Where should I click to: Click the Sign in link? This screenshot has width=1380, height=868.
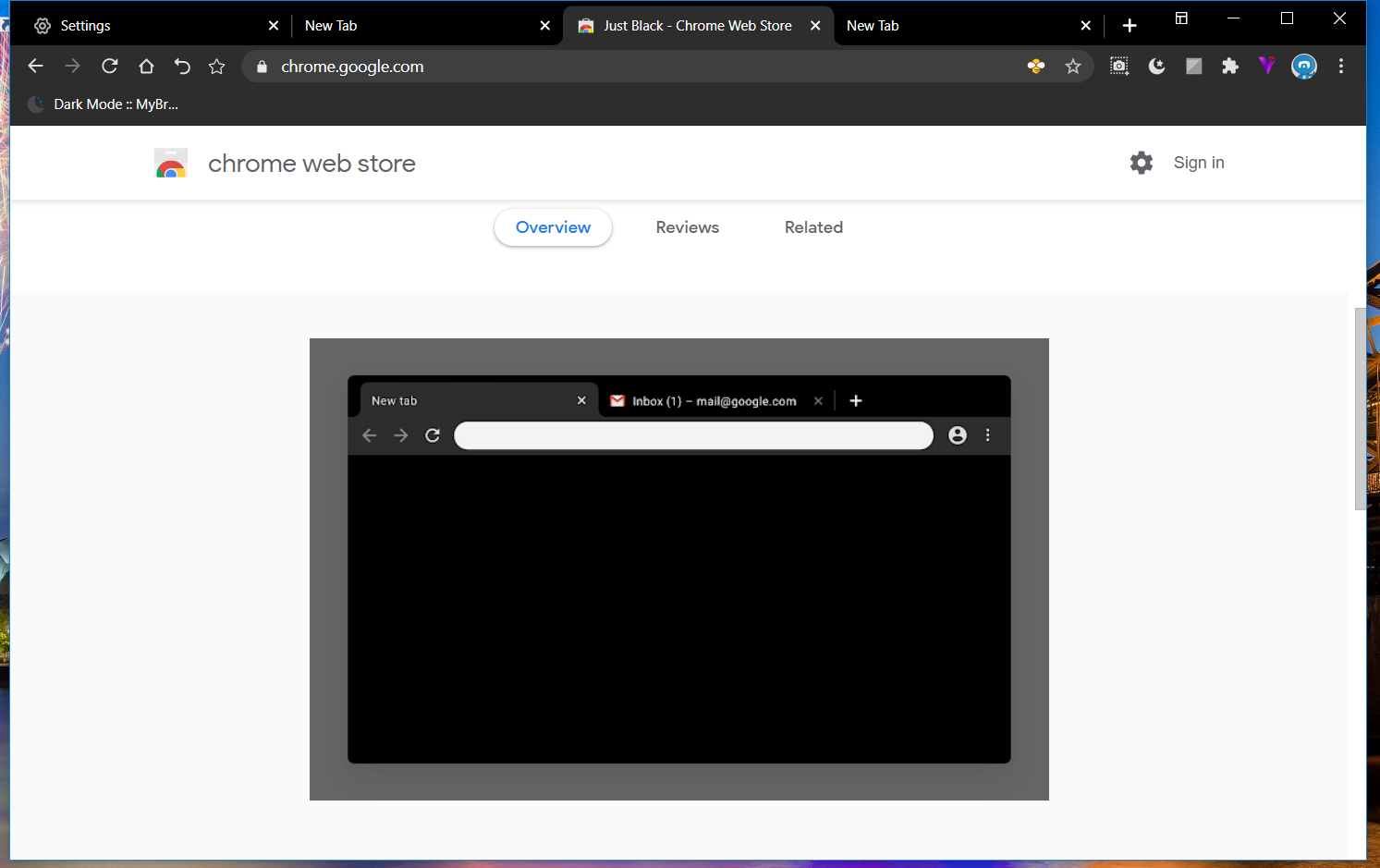[x=1199, y=163]
